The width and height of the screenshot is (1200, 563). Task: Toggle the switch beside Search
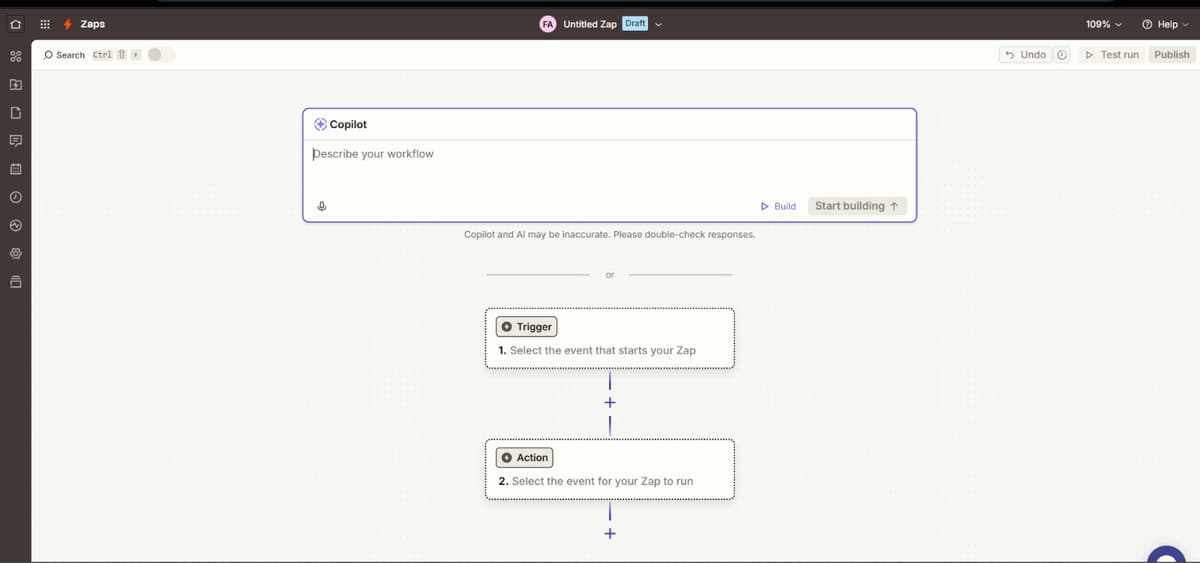click(161, 55)
